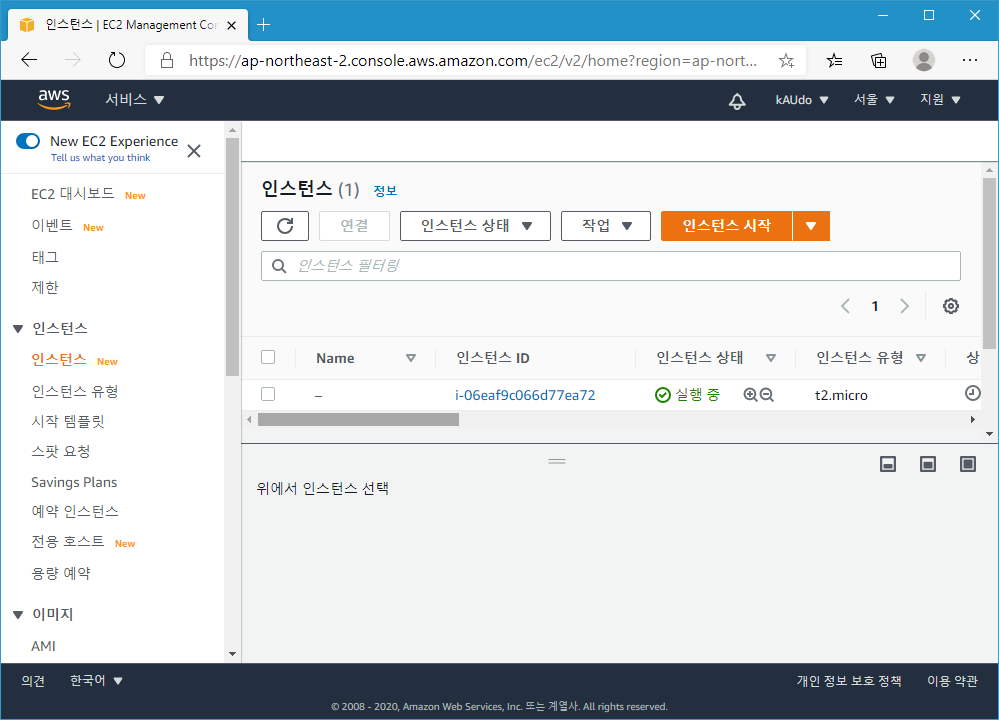Open the 인스턴스 상태 dropdown button
Viewport: 999px width, 720px height.
click(x=475, y=226)
